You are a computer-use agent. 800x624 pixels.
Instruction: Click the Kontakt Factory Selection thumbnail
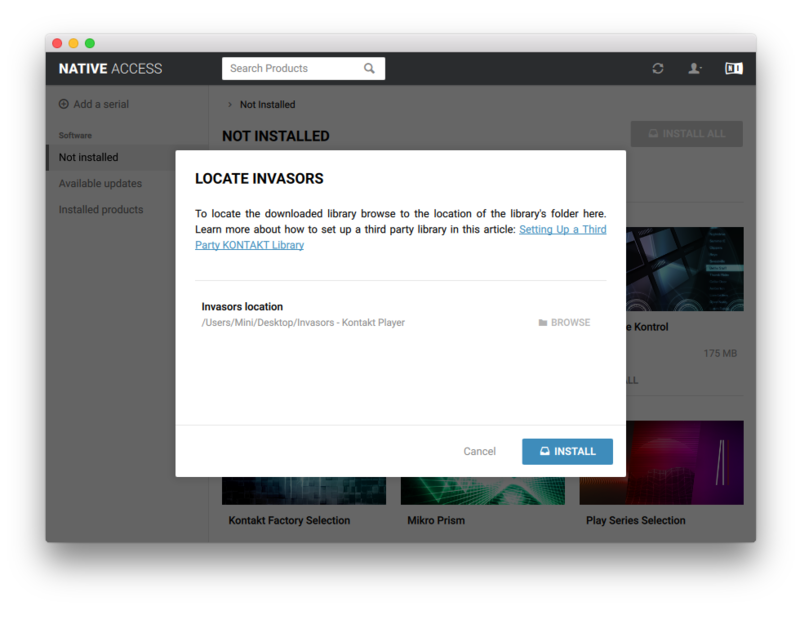click(x=304, y=491)
